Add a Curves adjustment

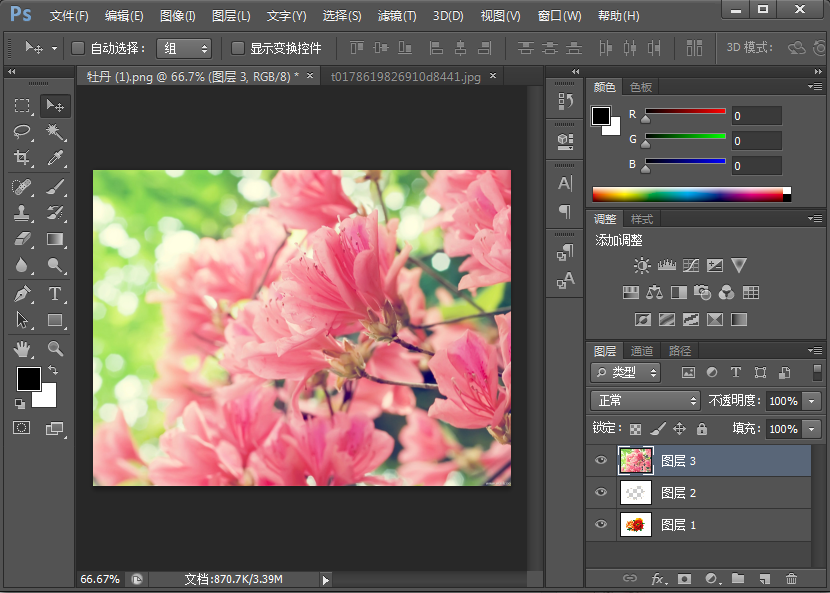coord(691,265)
